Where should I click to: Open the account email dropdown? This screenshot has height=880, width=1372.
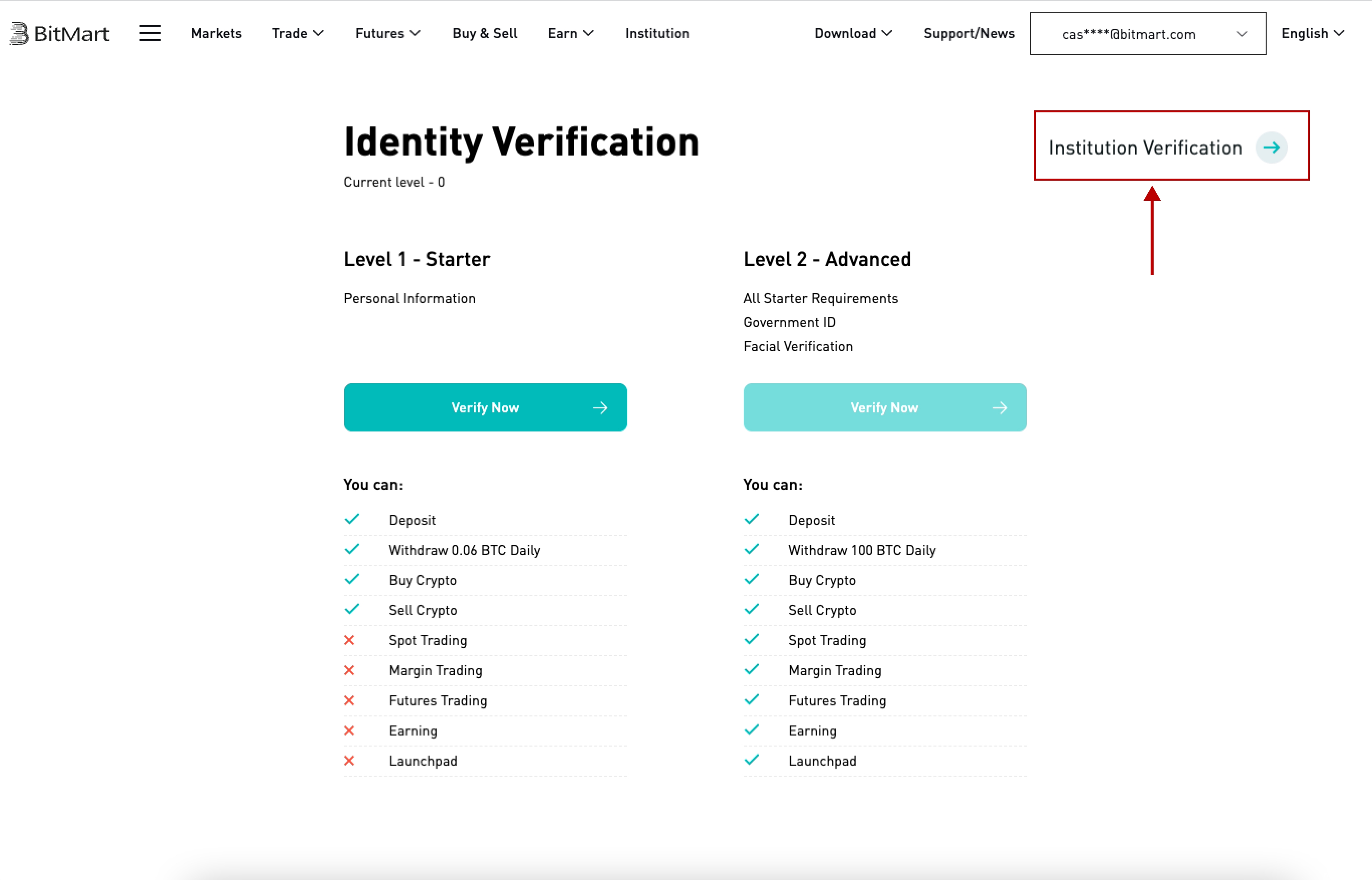pyautogui.click(x=1148, y=34)
